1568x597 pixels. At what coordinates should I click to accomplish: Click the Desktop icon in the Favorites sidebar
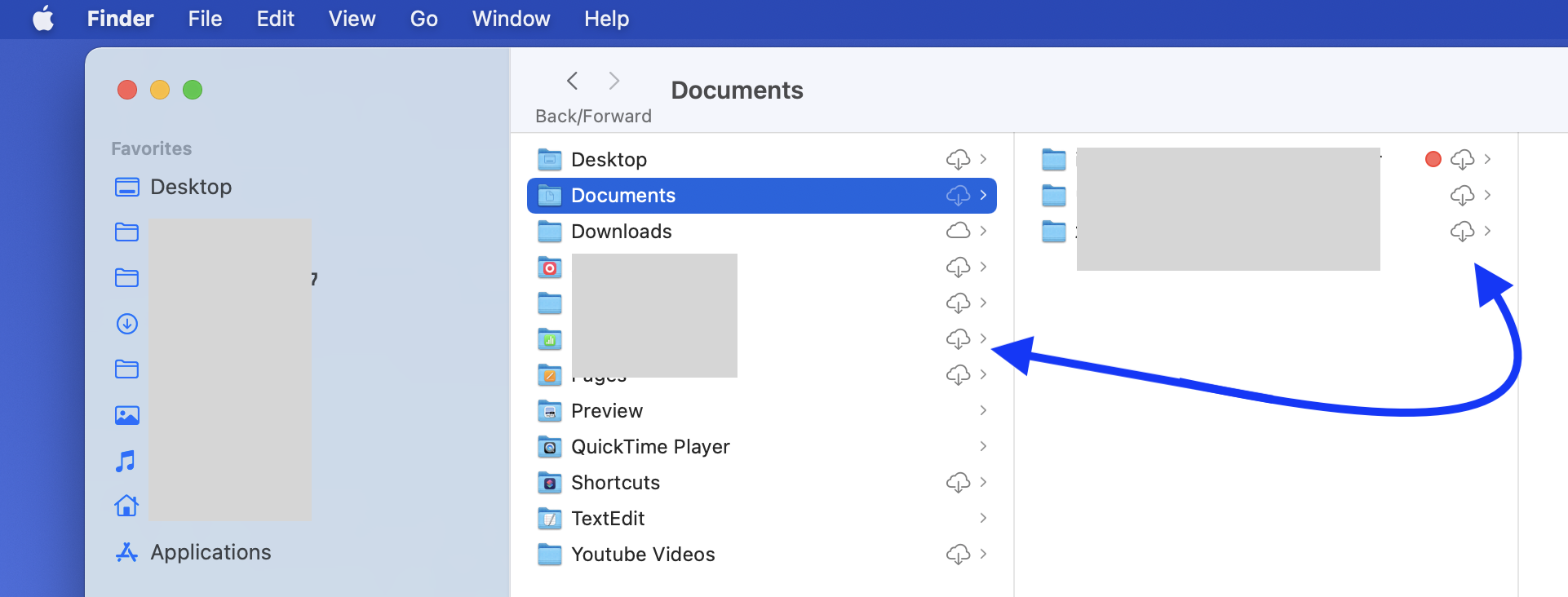coord(127,187)
